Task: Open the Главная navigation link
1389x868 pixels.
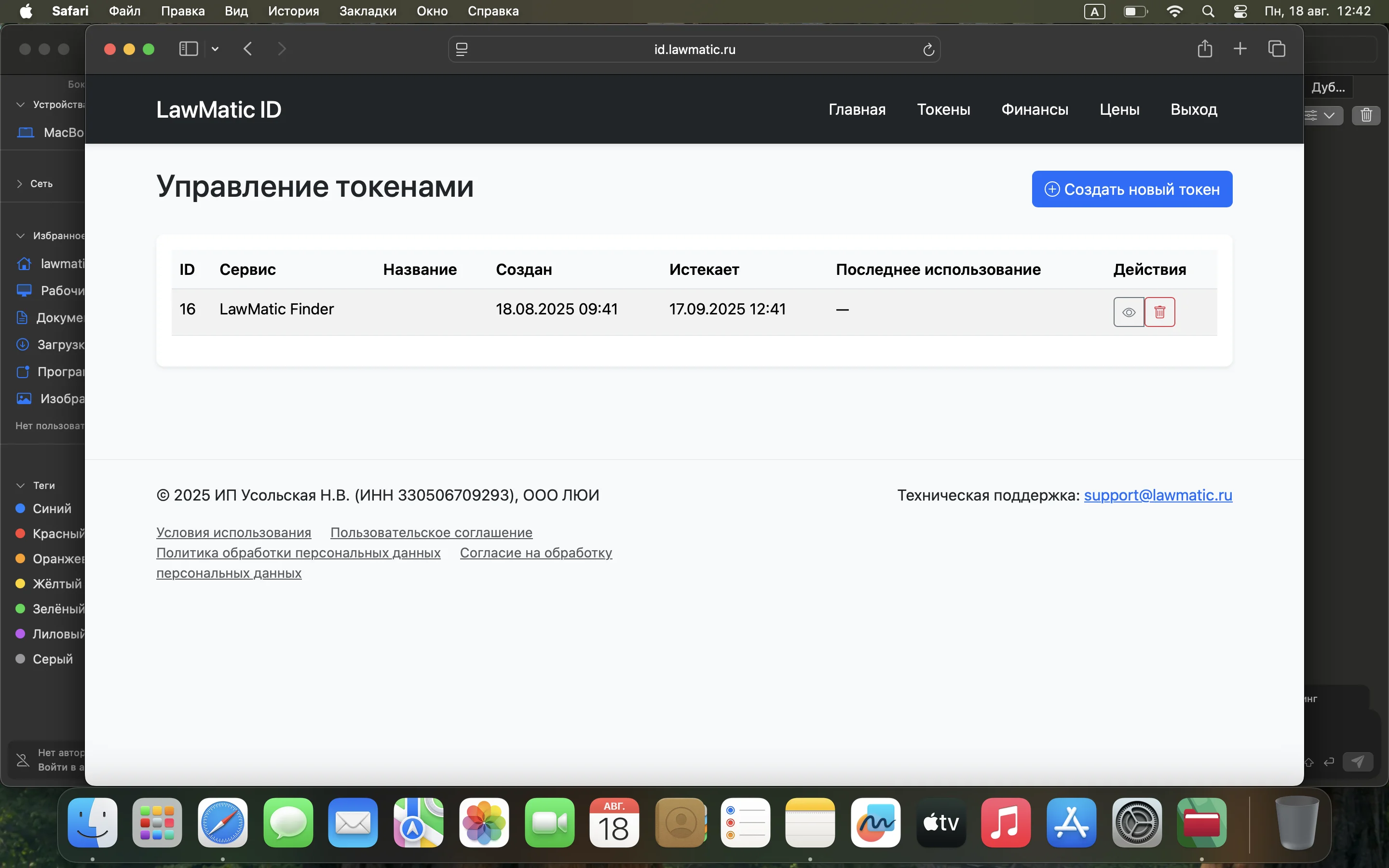Action: point(857,109)
